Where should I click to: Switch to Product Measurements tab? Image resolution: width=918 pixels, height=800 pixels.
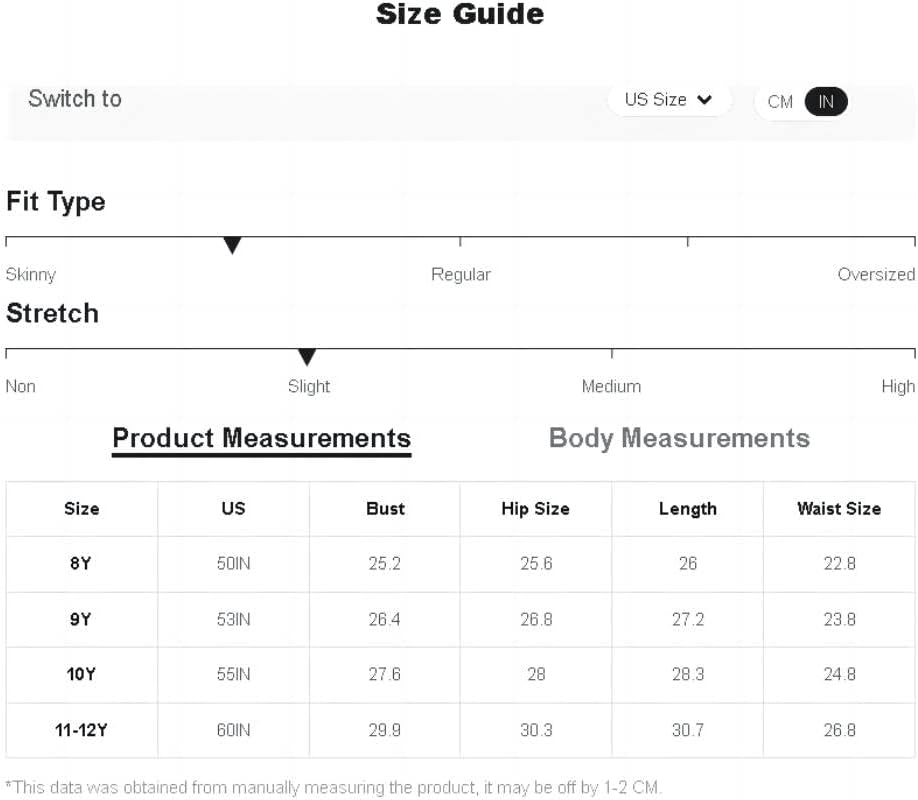[x=262, y=439]
